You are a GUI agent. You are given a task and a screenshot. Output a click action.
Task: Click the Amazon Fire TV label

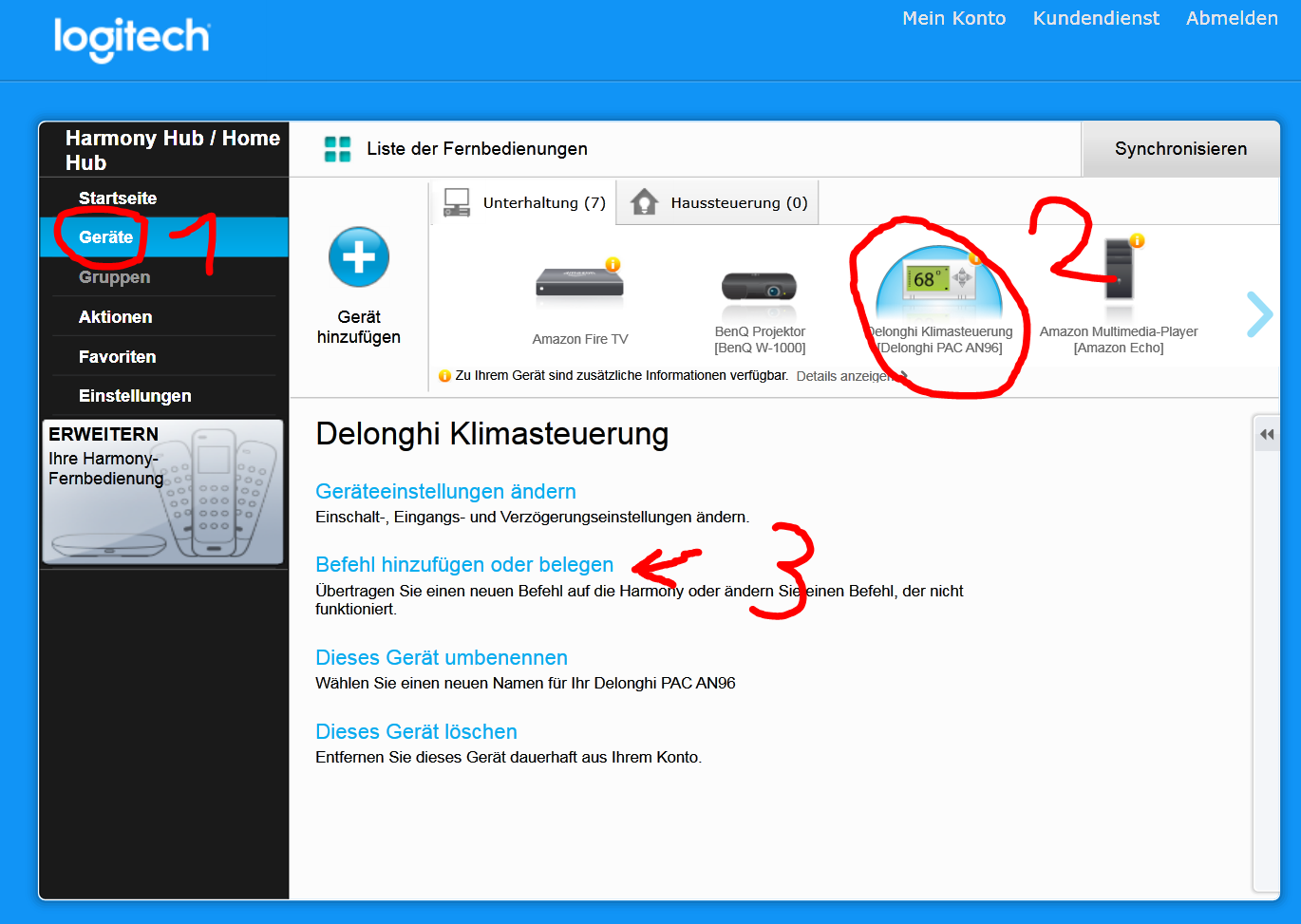pos(580,339)
